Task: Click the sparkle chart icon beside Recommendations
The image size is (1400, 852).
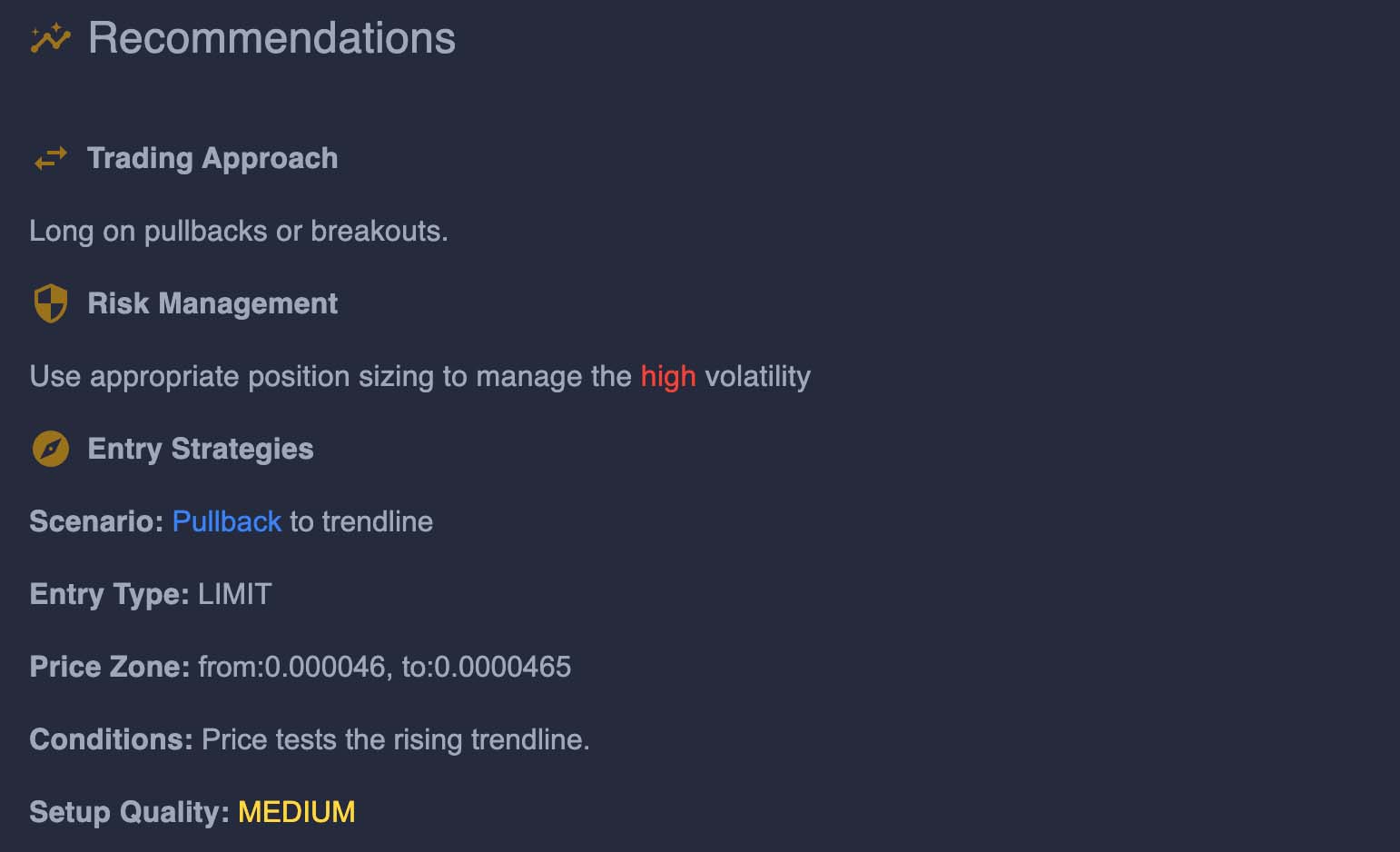Action: [50, 38]
